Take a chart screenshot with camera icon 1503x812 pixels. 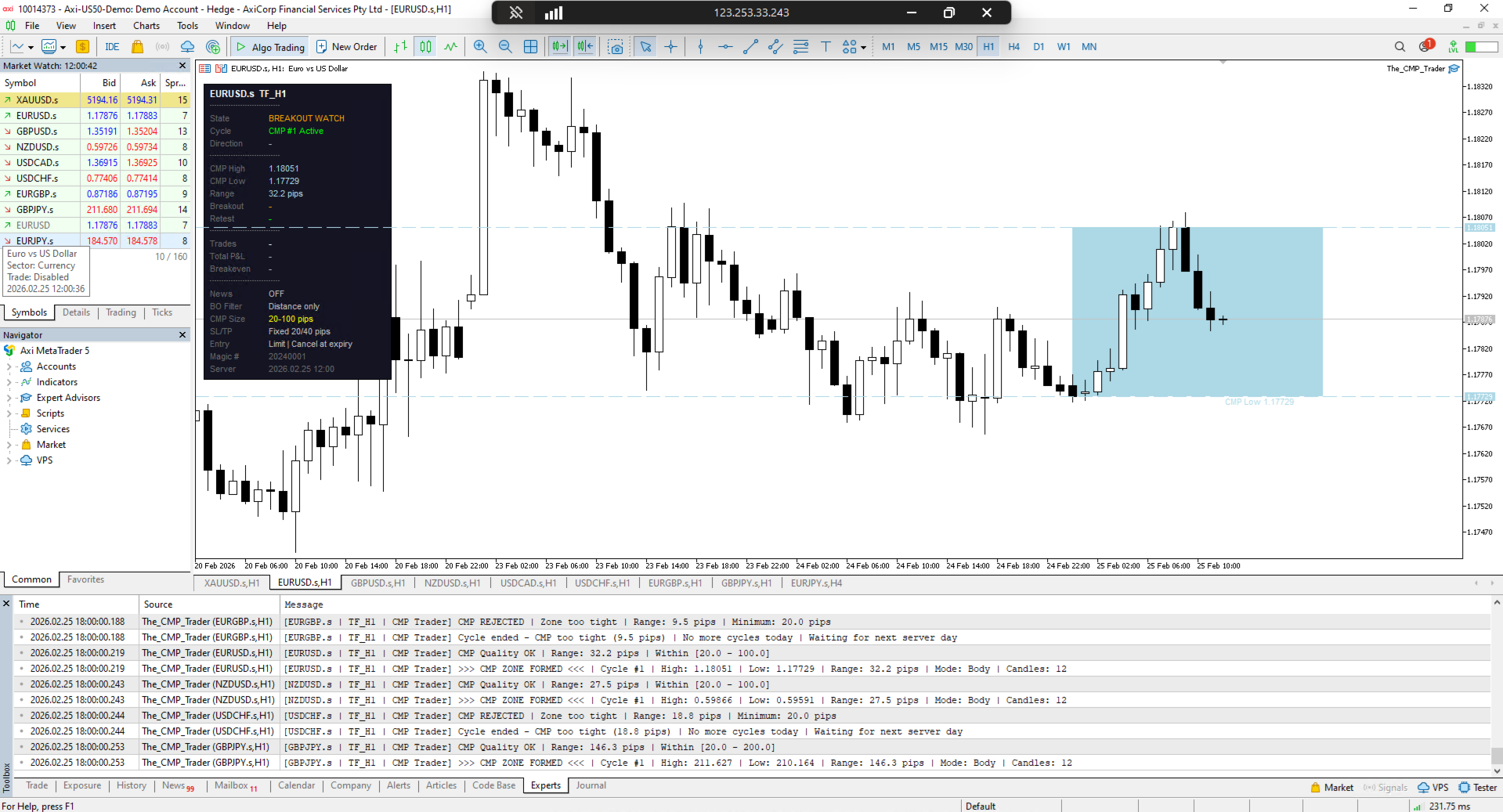coord(616,47)
